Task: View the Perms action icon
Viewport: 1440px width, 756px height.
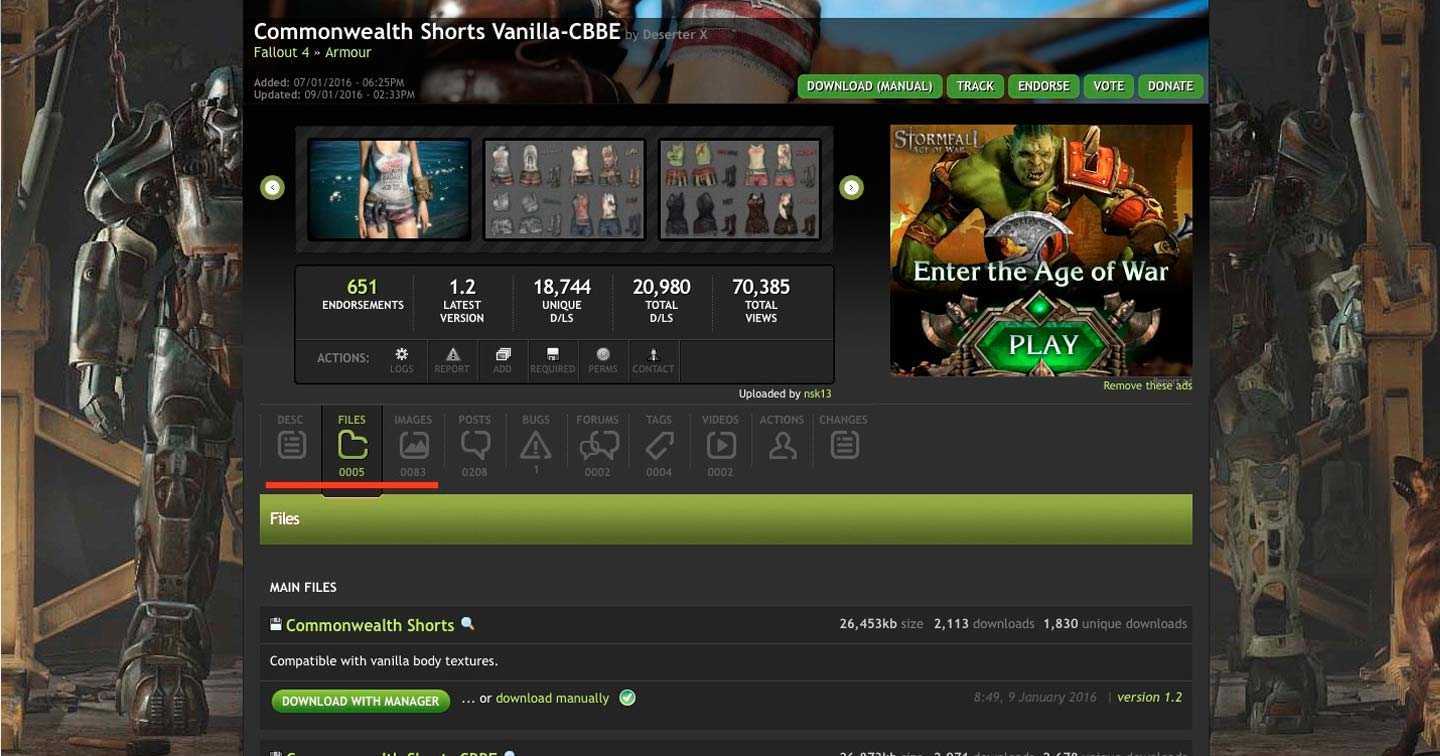Action: click(603, 360)
